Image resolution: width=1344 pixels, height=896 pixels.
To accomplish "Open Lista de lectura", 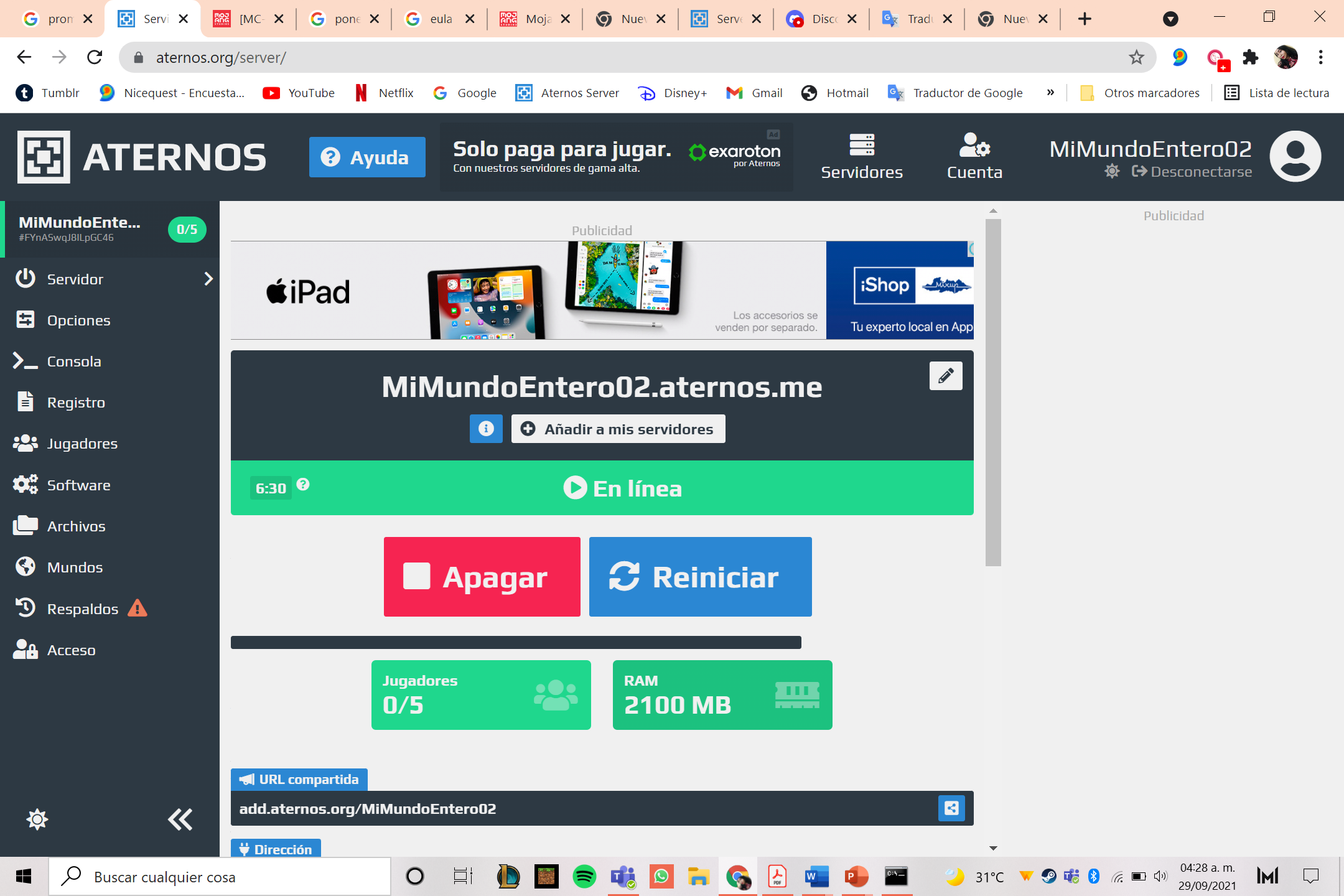I will coord(1277,93).
